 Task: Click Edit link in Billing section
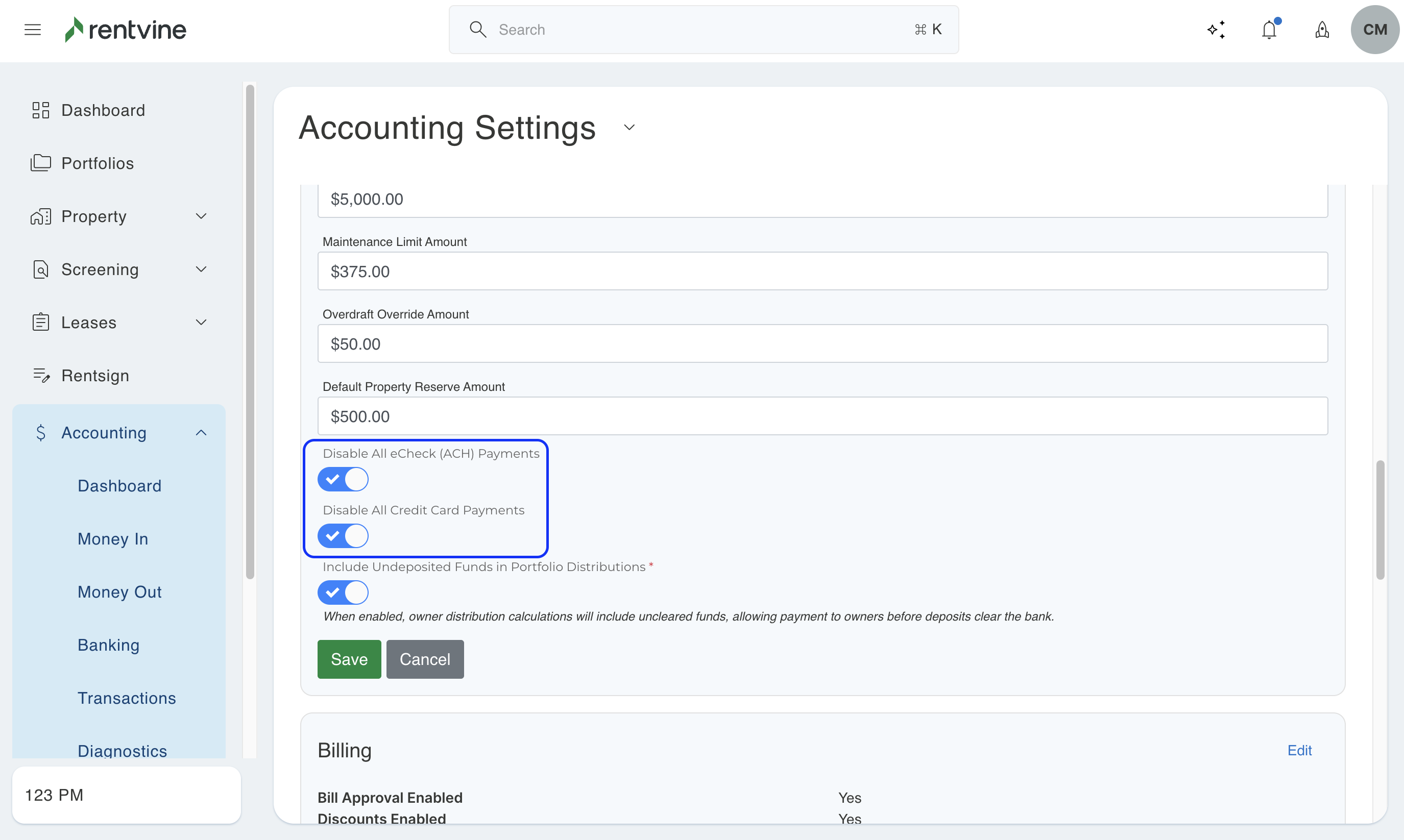[1299, 751]
